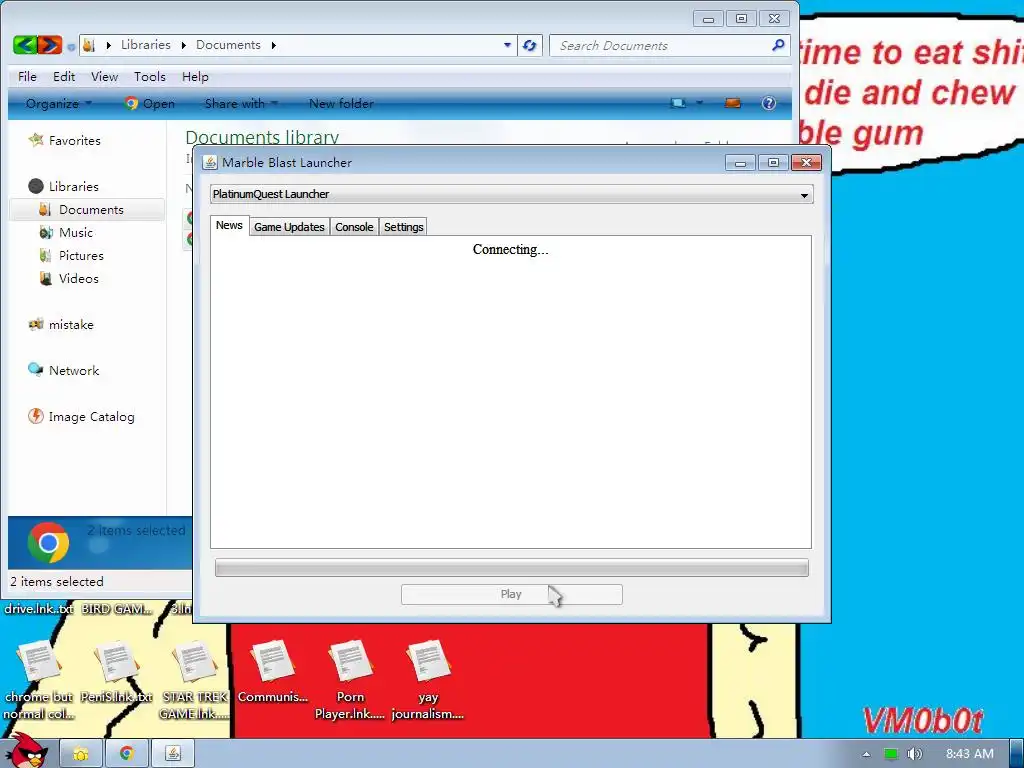Image resolution: width=1024 pixels, height=768 pixels.
Task: Click New folder in Explorer toolbar
Action: (x=341, y=103)
